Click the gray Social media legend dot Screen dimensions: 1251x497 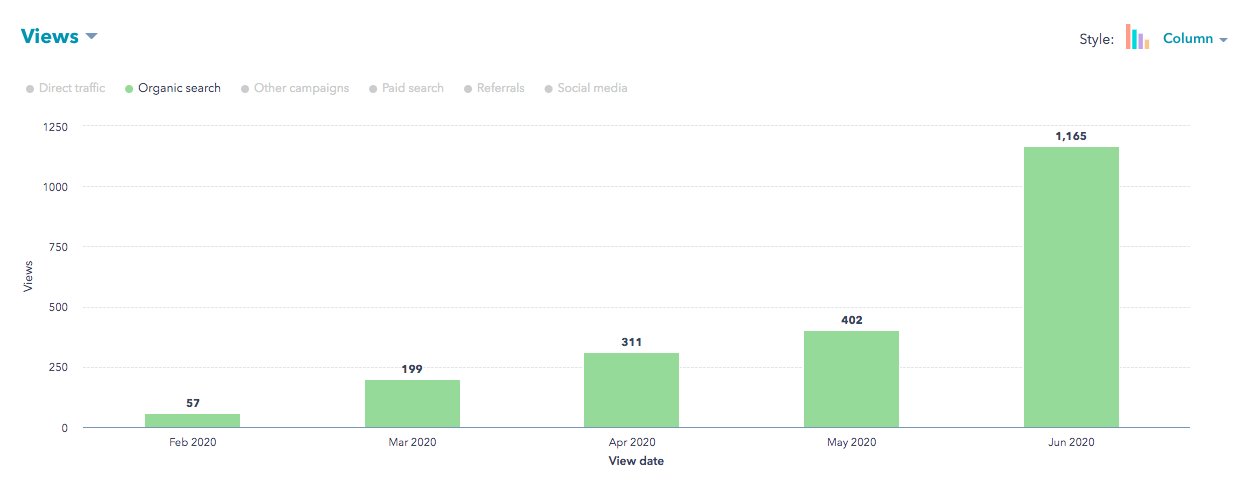[x=548, y=89]
